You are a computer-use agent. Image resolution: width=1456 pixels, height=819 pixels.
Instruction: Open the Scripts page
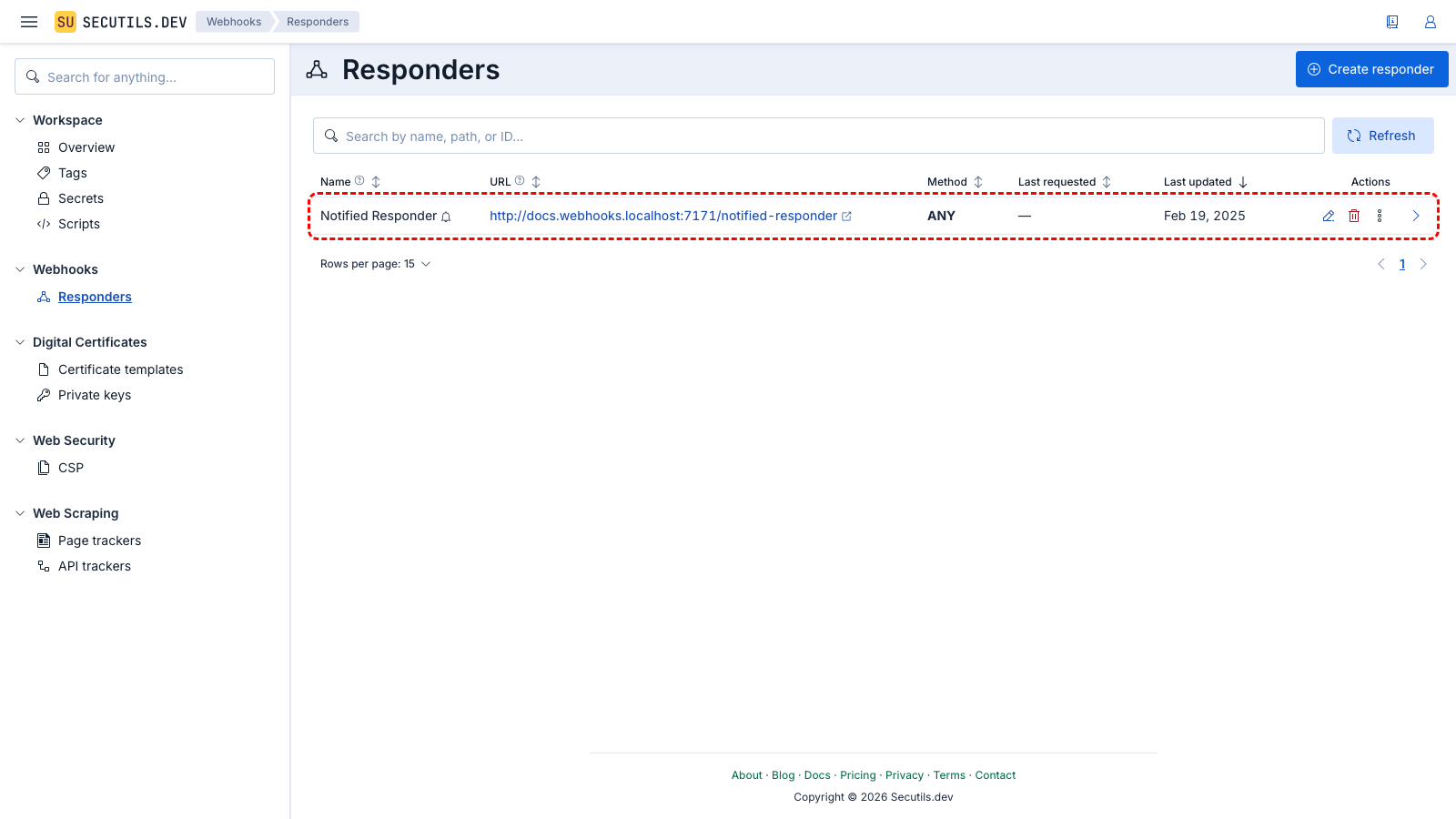[x=78, y=224]
